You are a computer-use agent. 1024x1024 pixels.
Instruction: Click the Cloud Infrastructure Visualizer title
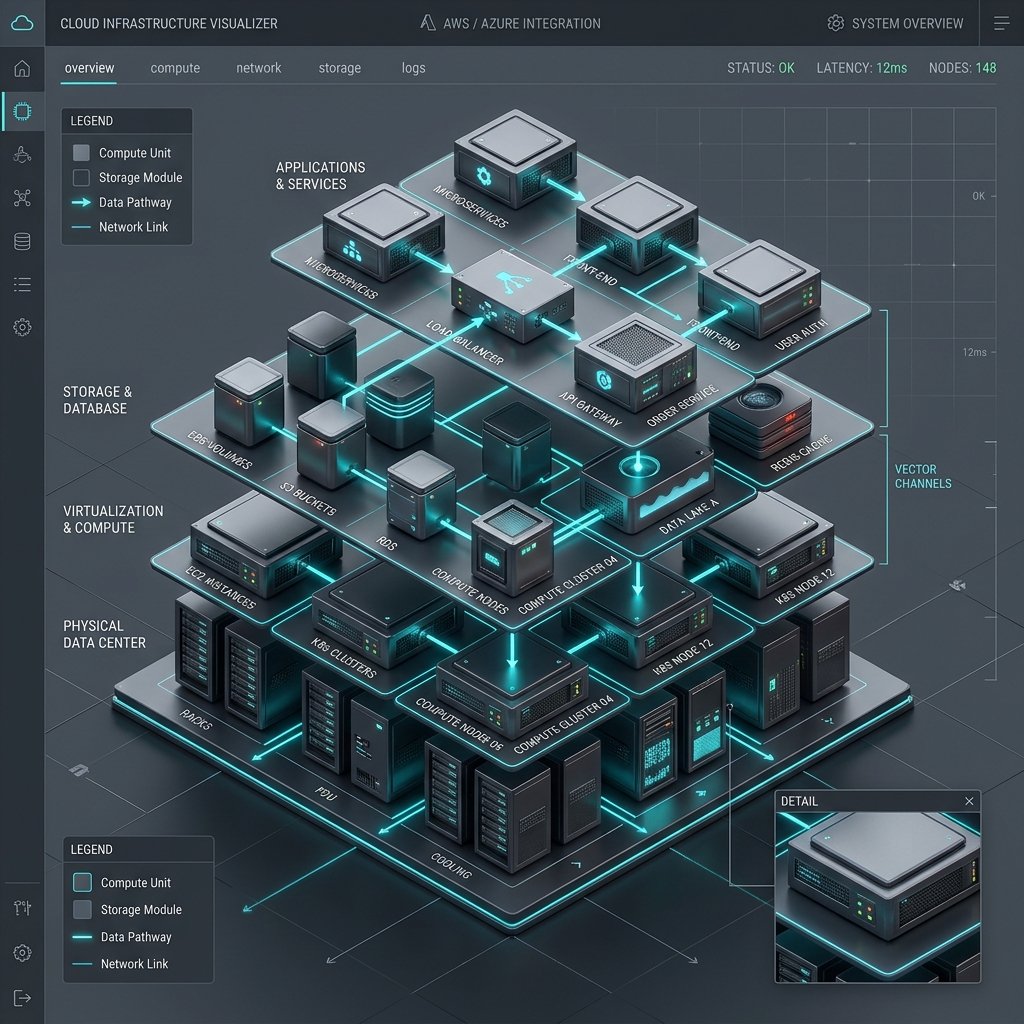[168, 24]
